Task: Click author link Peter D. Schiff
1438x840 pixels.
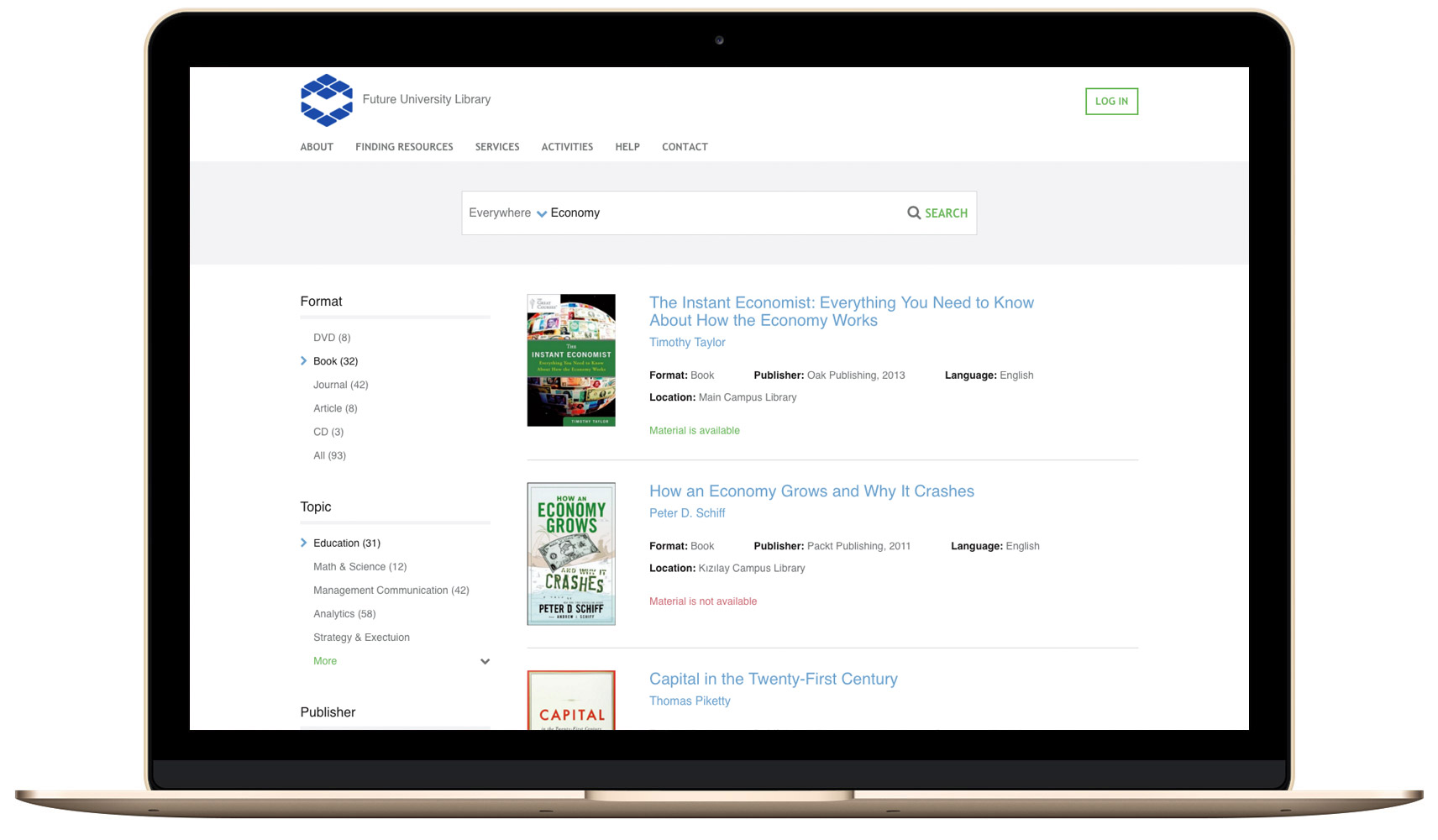Action: point(686,513)
